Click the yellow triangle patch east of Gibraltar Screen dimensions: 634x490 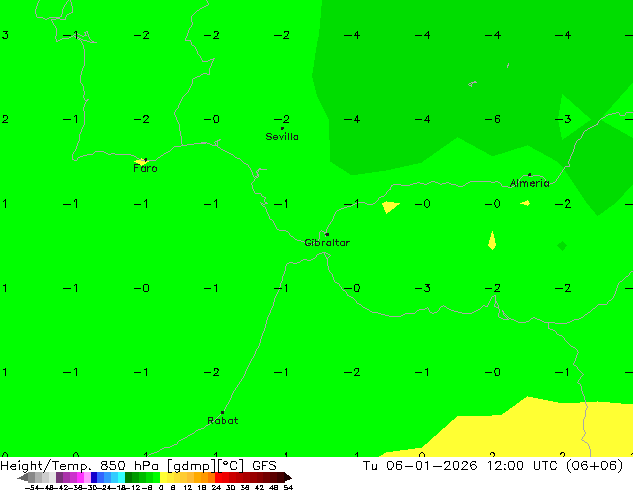[390, 206]
